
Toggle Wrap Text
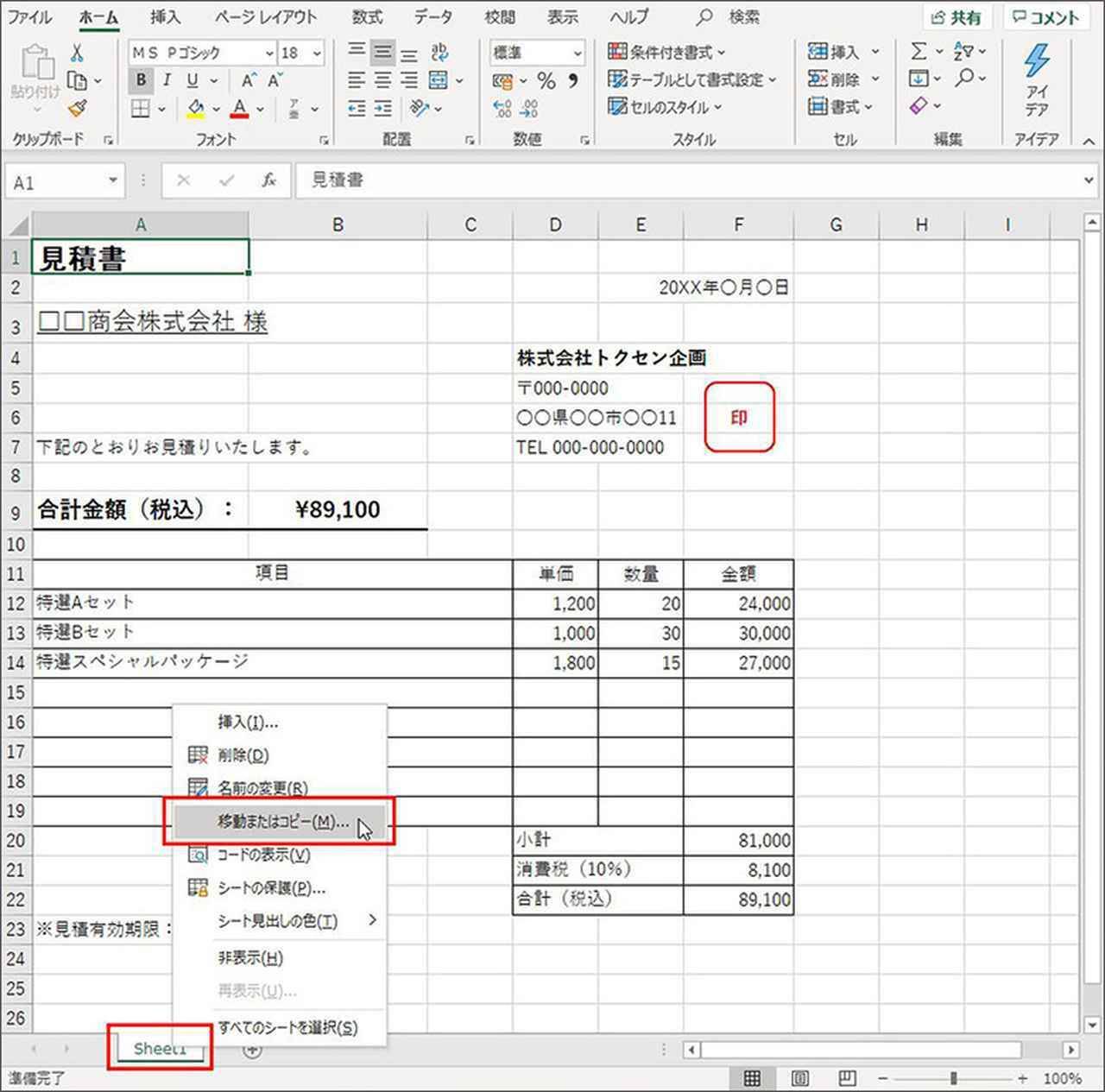(440, 53)
